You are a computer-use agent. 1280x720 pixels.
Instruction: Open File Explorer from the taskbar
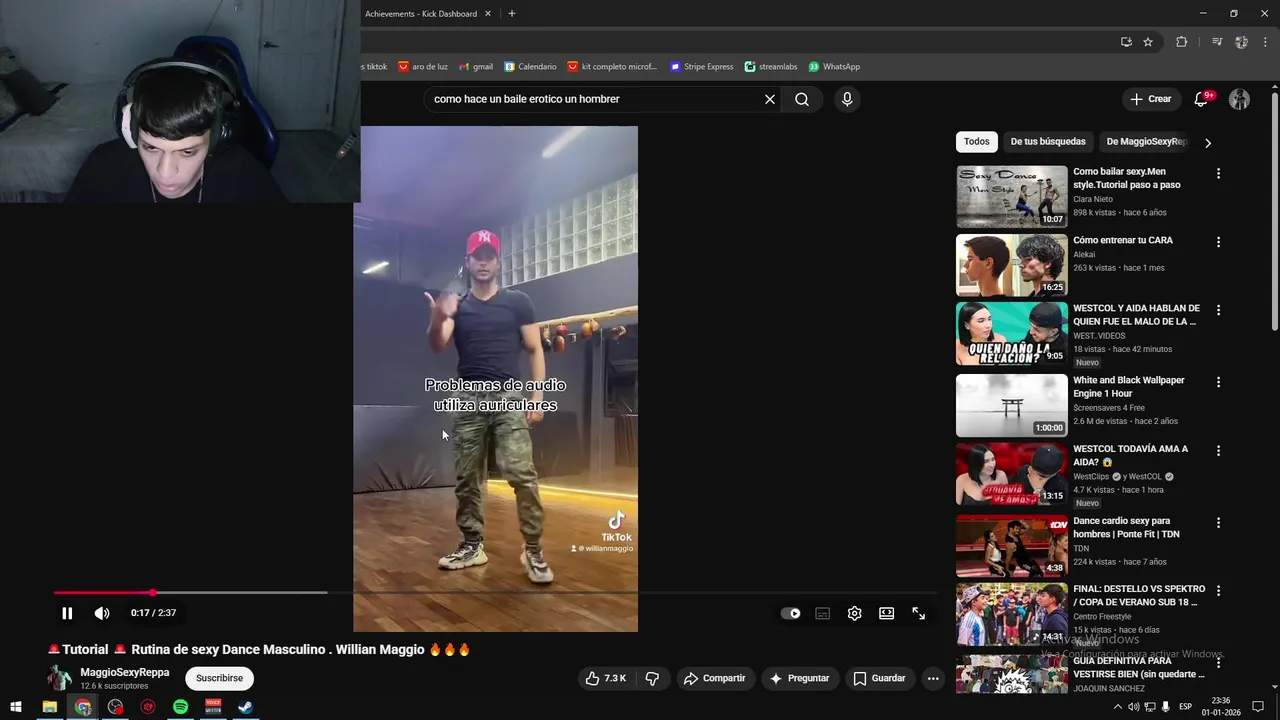49,707
